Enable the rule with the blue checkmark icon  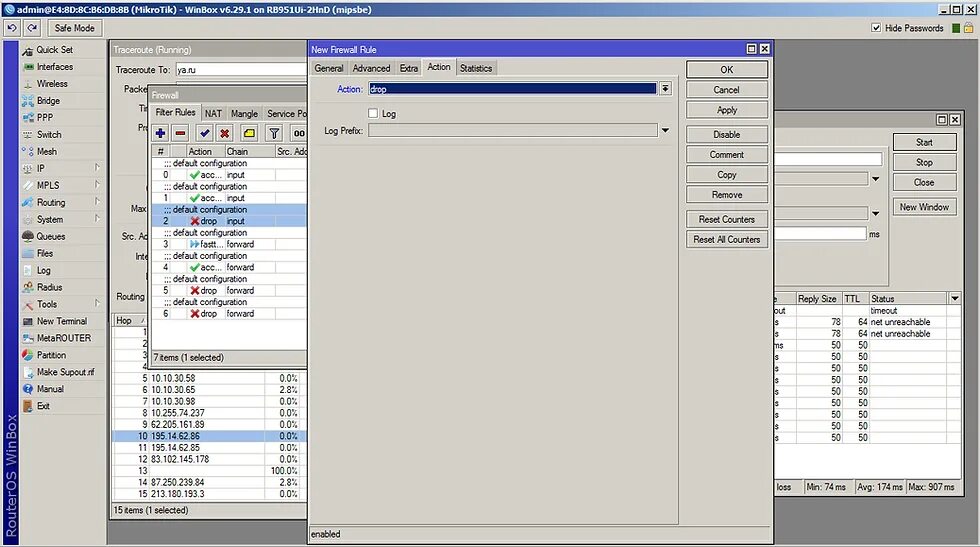pyautogui.click(x=204, y=133)
